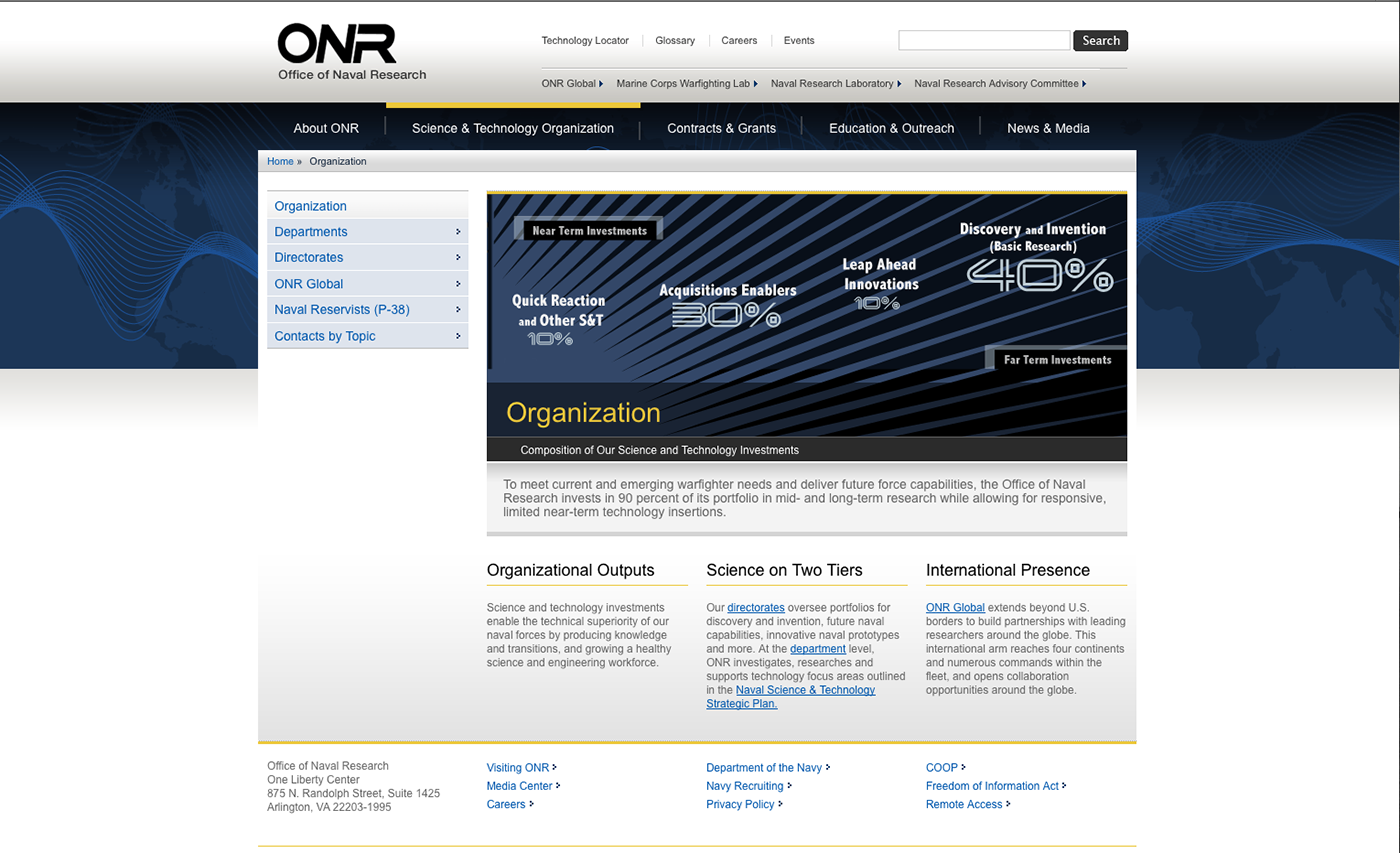Click the Organizational Outputs heading
The height and width of the screenshot is (853, 1400).
pos(570,570)
